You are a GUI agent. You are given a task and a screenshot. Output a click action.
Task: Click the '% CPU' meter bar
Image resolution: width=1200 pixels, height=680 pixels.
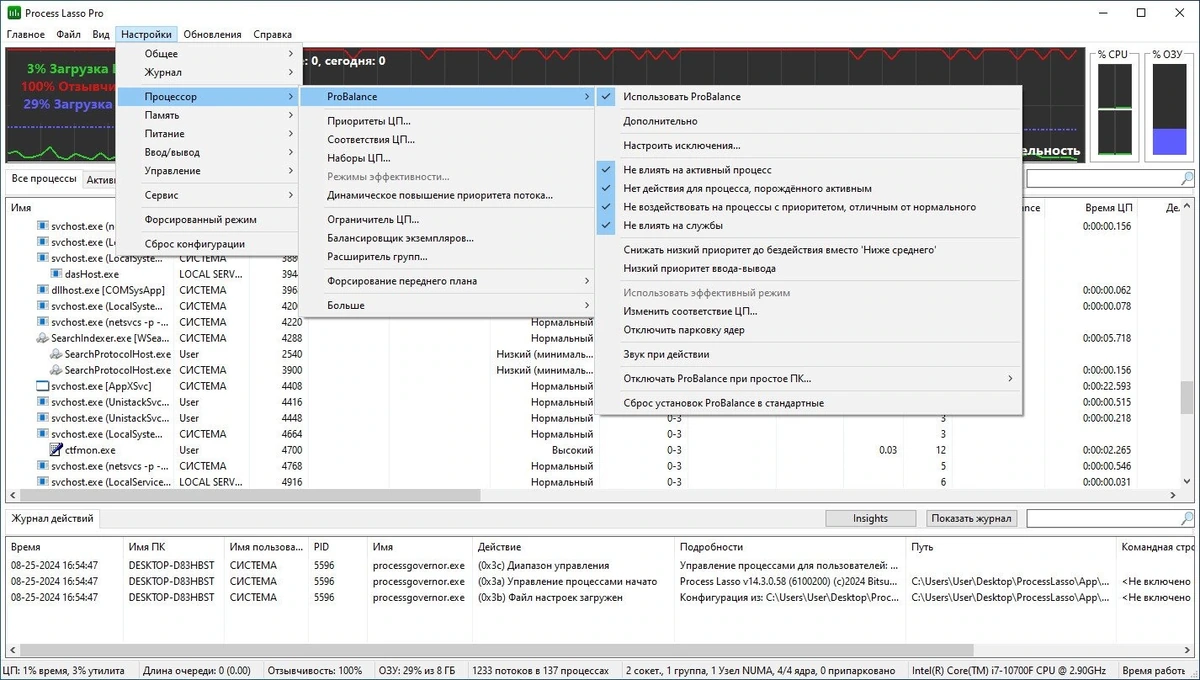click(x=1115, y=110)
